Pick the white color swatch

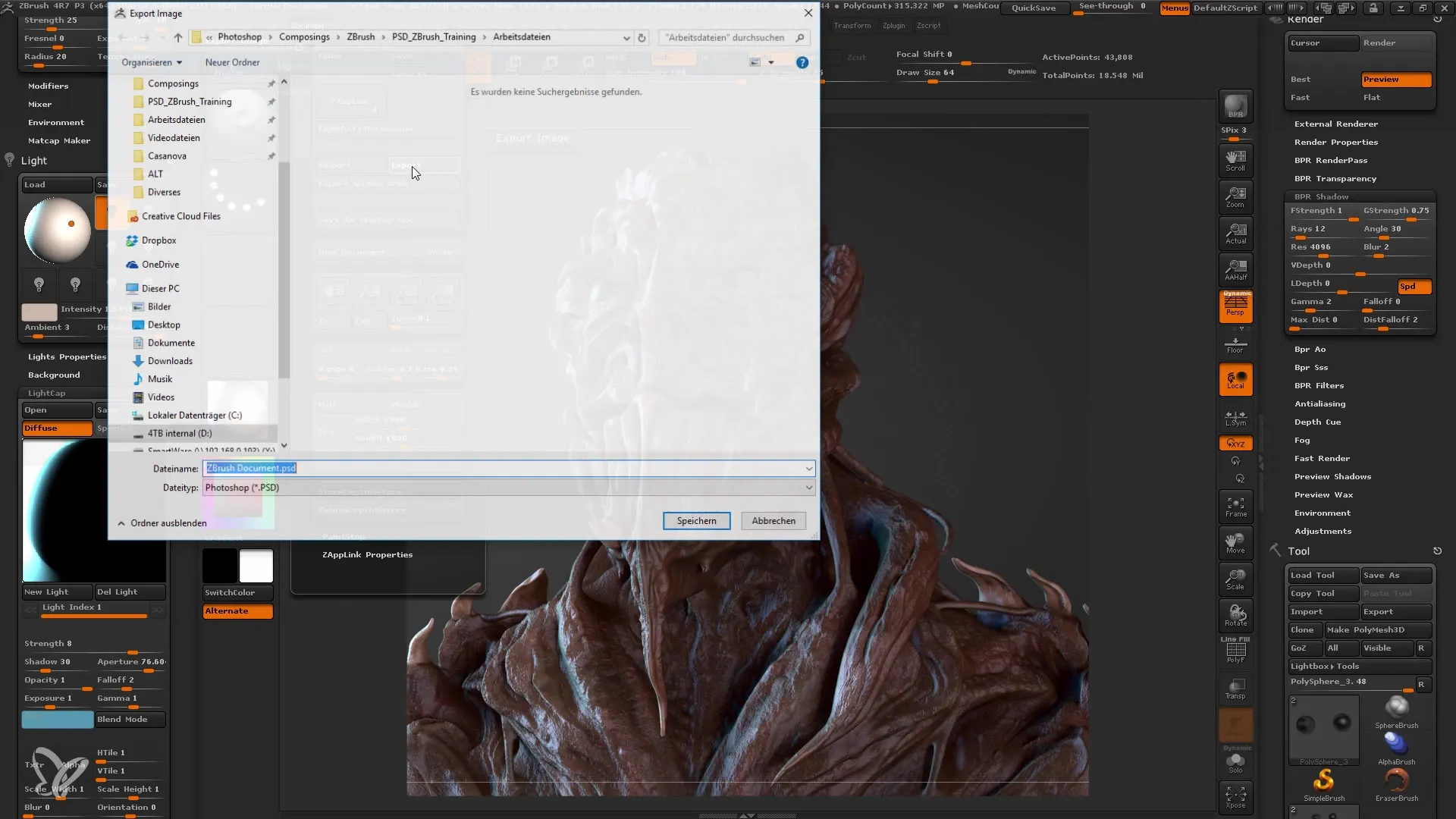[256, 566]
